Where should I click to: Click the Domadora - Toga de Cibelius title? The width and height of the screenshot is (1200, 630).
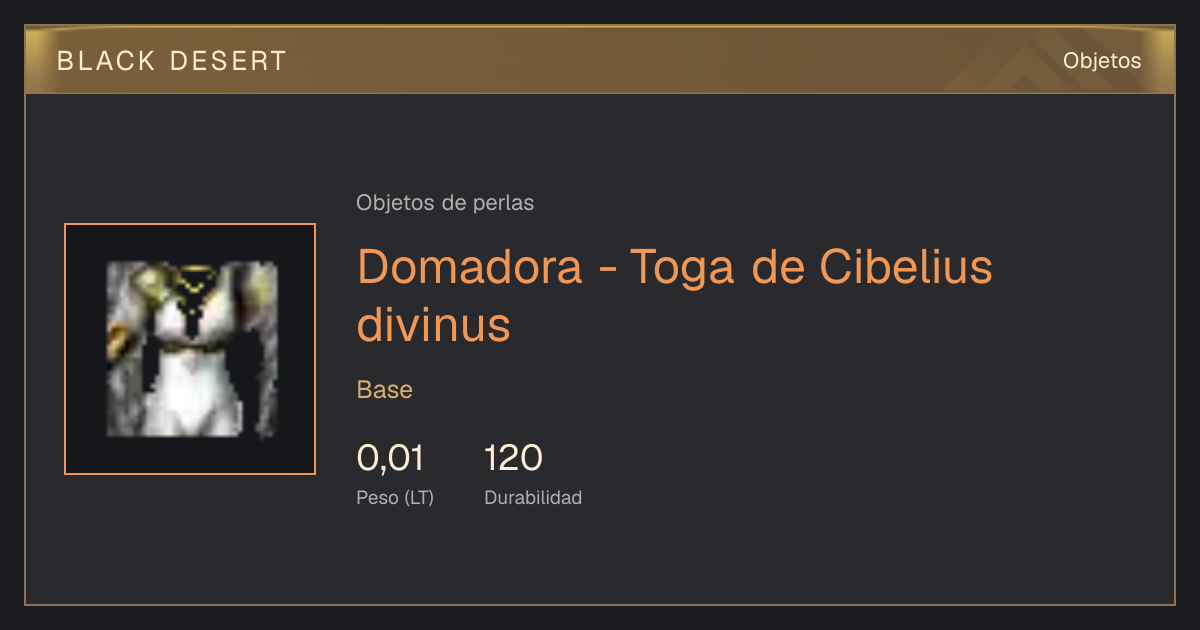(675, 267)
